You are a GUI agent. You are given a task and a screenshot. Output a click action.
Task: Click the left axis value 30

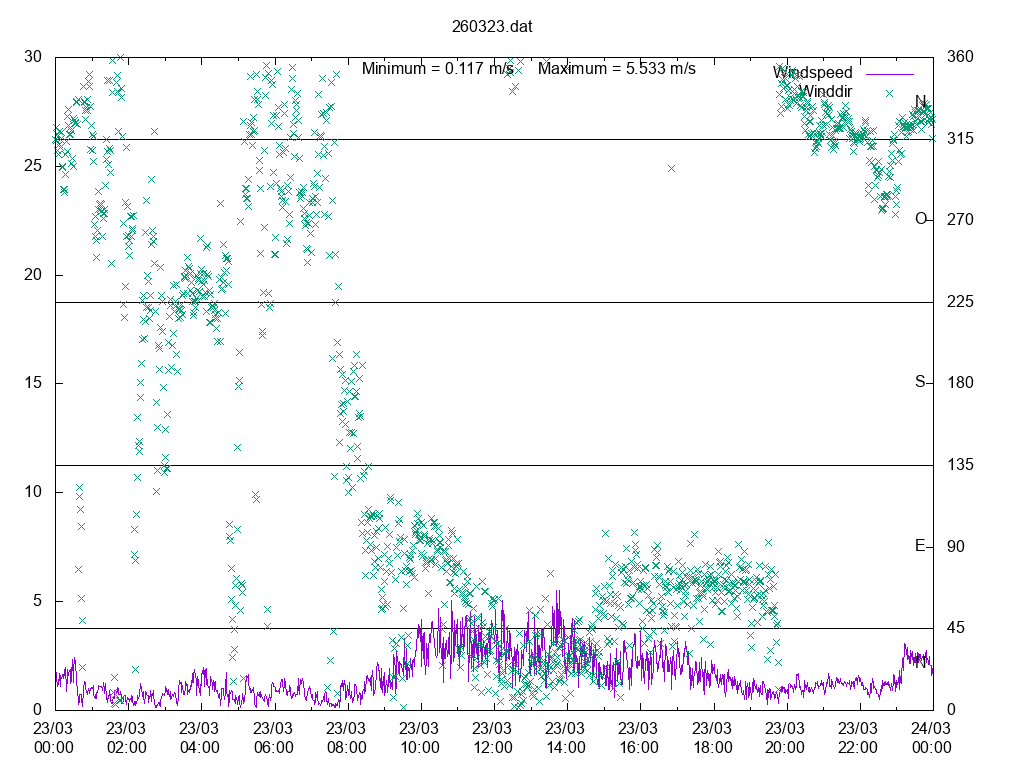tap(33, 57)
